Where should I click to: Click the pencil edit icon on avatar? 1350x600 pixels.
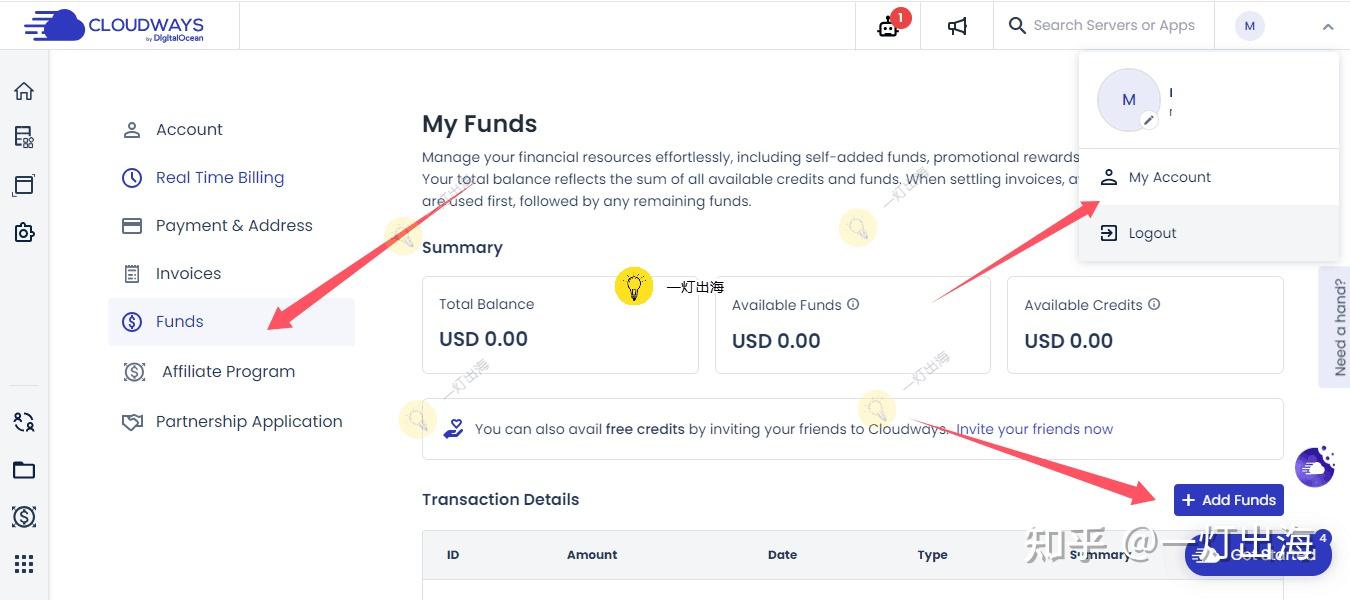[x=1150, y=120]
